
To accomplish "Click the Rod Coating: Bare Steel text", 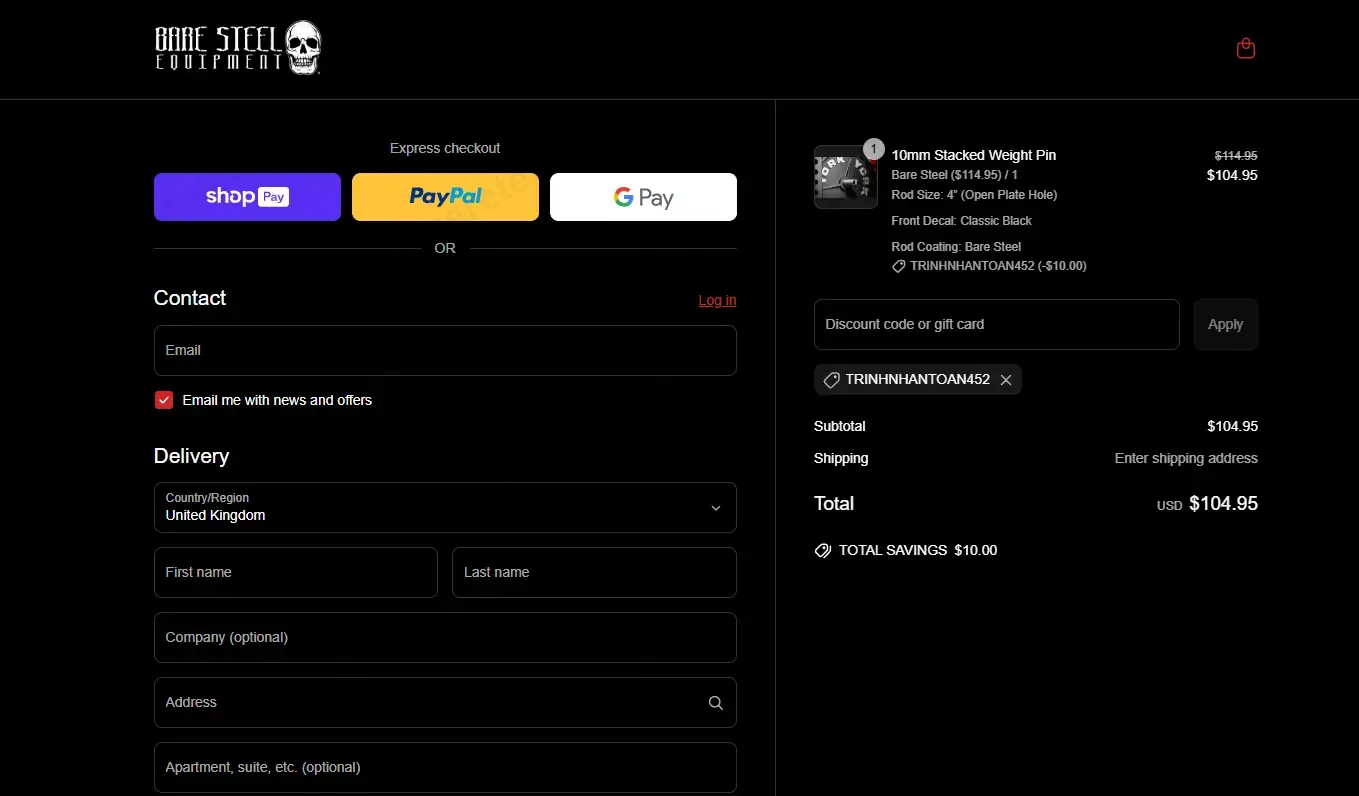I will pos(956,246).
